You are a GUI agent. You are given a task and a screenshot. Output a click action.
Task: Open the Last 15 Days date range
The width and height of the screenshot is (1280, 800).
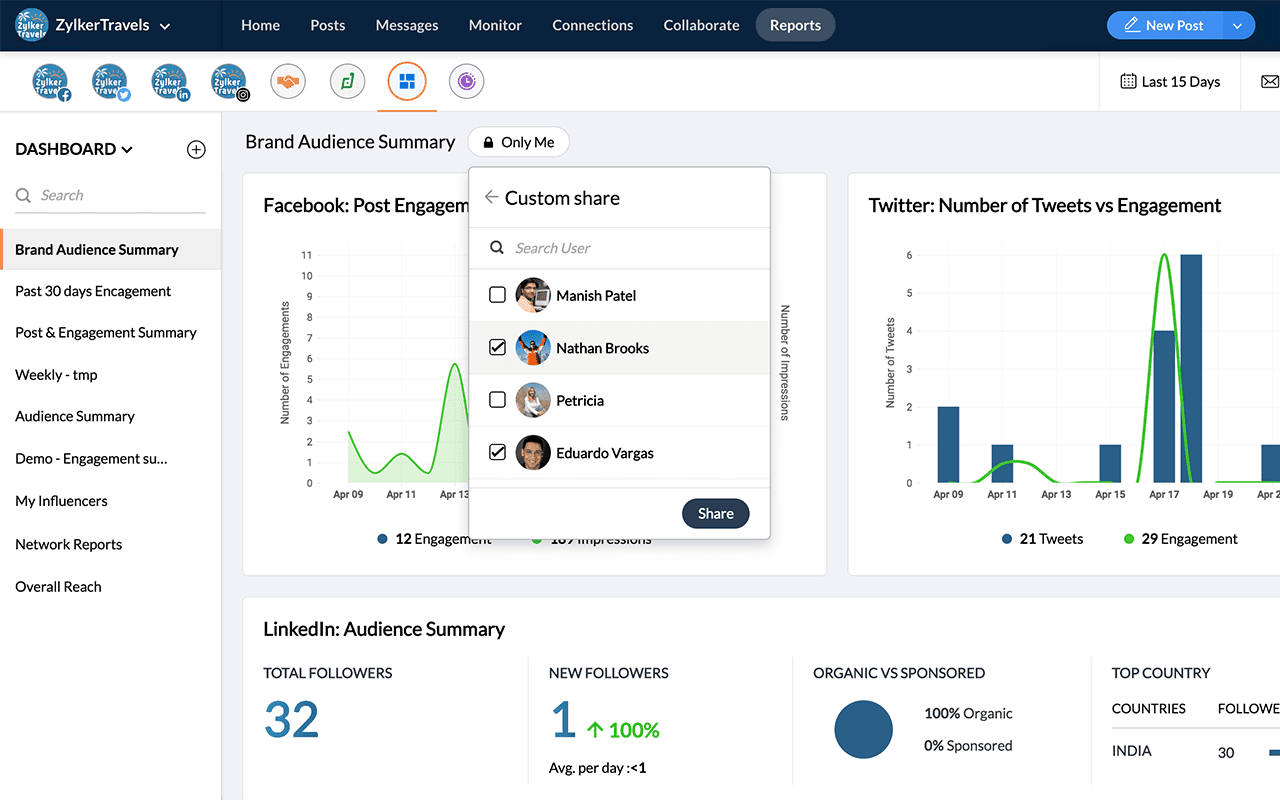click(x=1170, y=82)
